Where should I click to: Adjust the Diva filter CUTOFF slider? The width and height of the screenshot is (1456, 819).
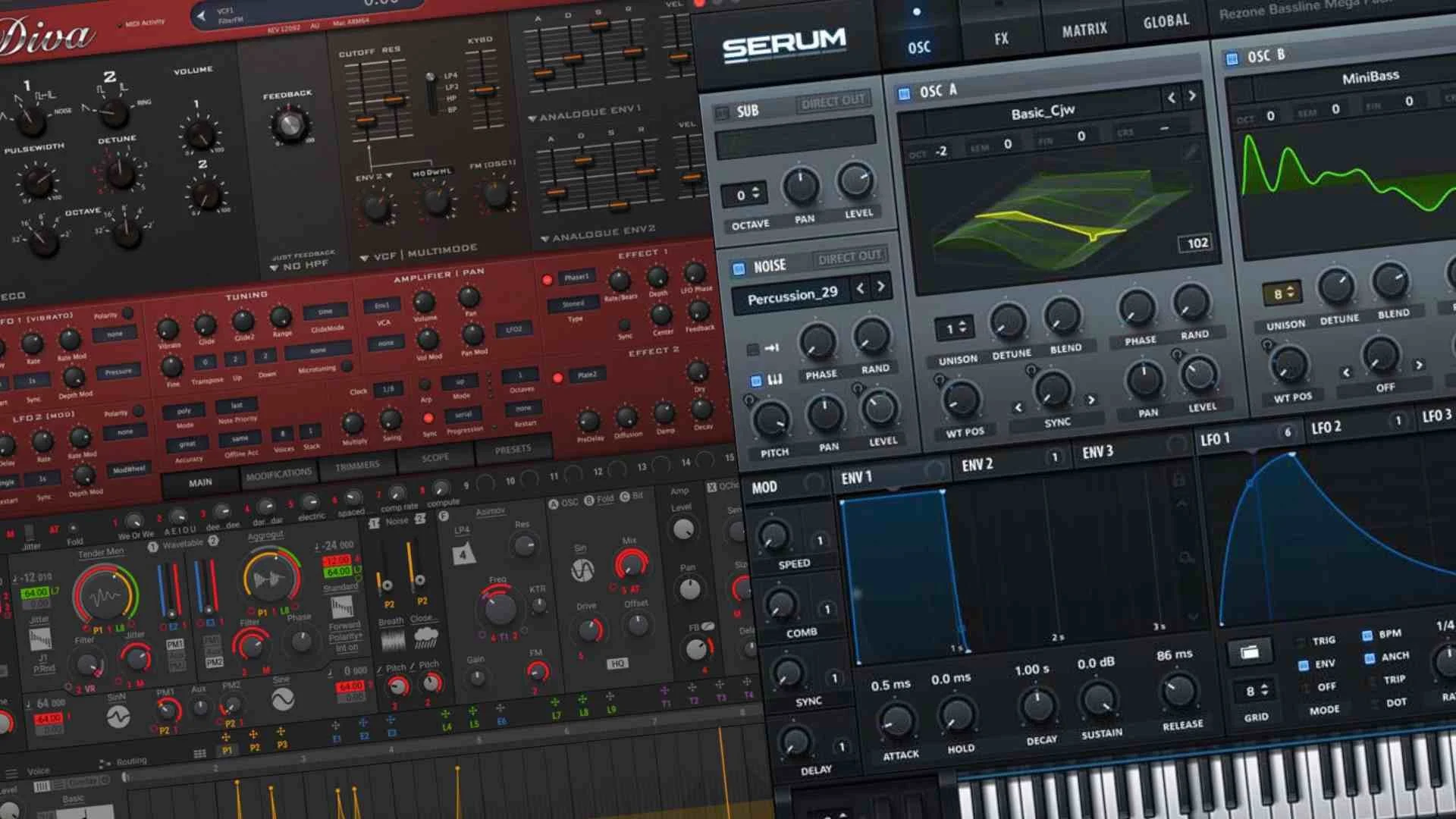click(366, 120)
